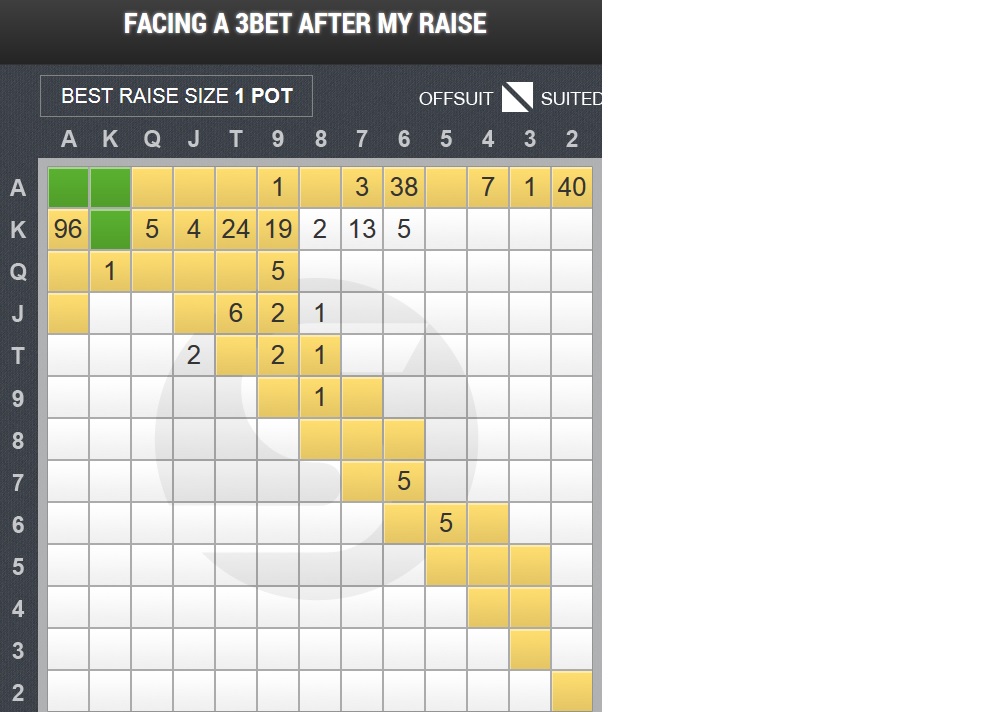Image resolution: width=1008 pixels, height=712 pixels.
Task: Click the K9s cell showing 19
Action: (278, 229)
